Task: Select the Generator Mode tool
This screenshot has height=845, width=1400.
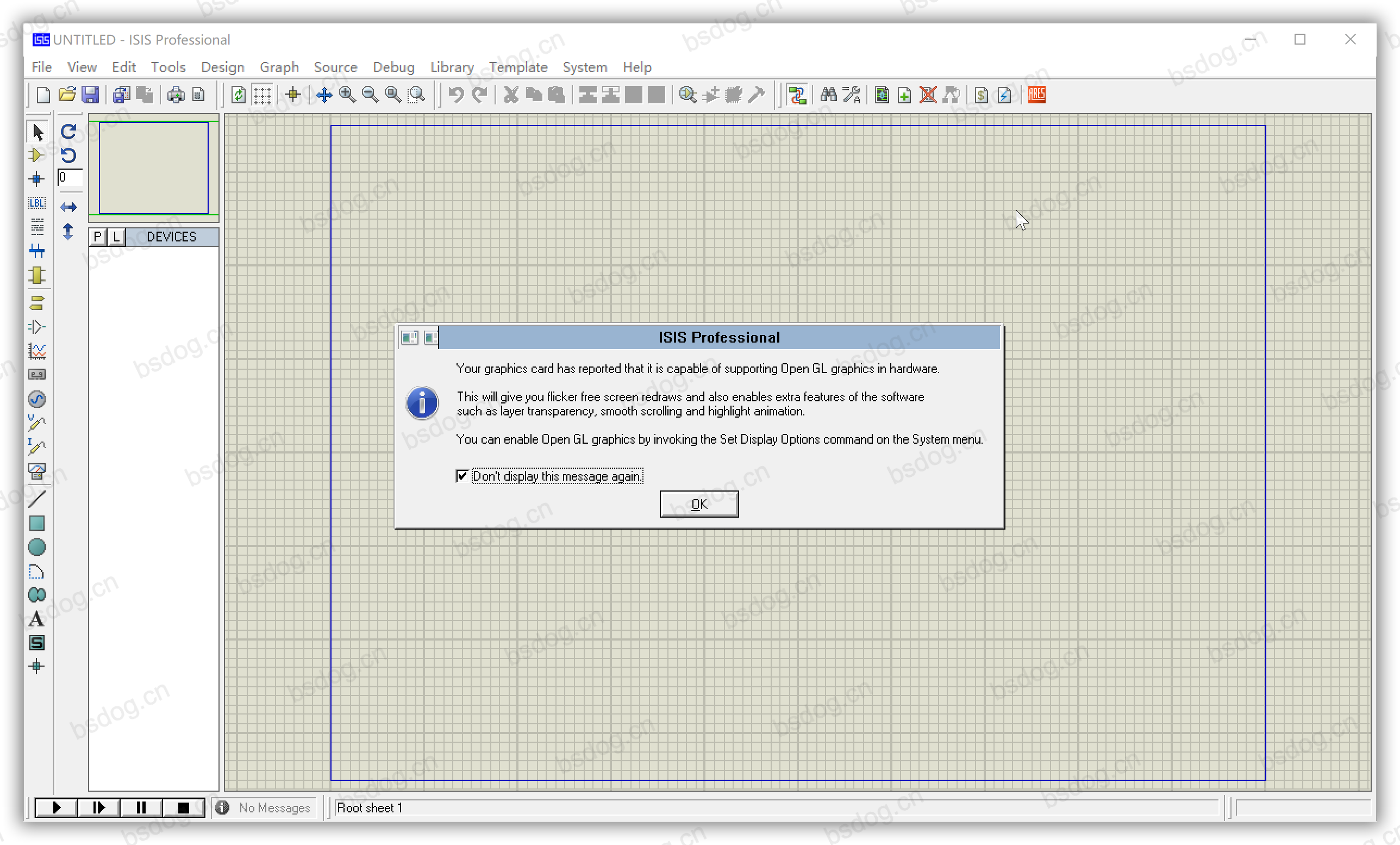Action: tap(37, 399)
